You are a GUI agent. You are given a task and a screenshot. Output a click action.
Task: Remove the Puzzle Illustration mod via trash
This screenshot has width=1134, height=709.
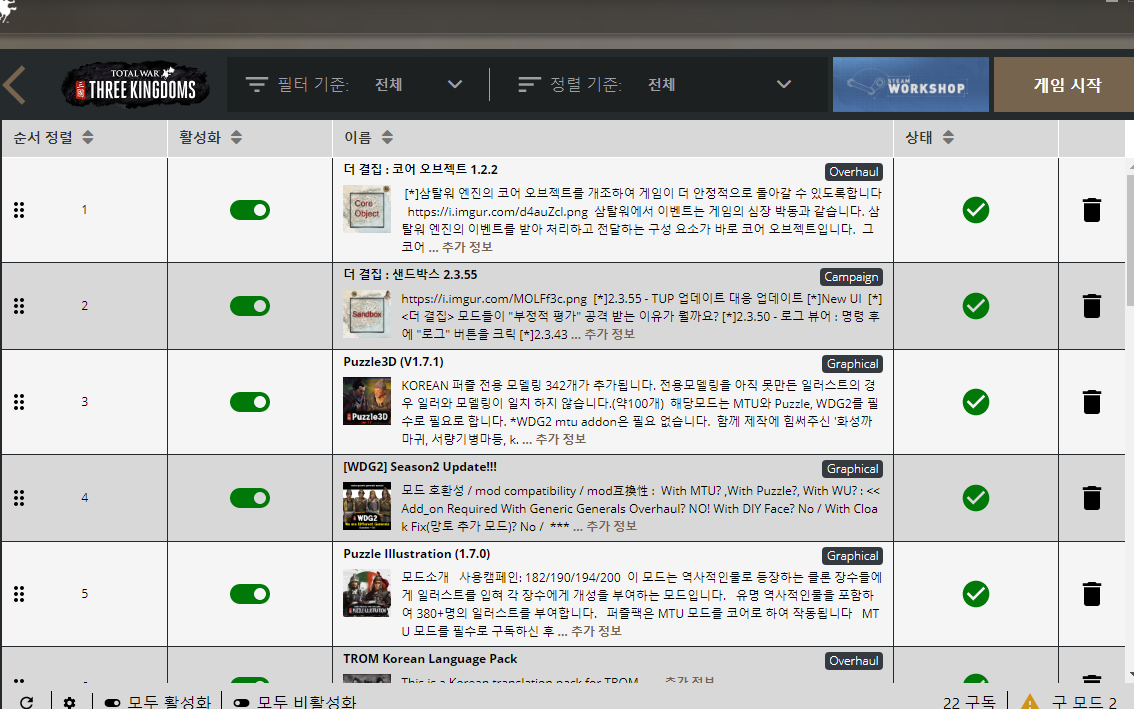[1091, 594]
